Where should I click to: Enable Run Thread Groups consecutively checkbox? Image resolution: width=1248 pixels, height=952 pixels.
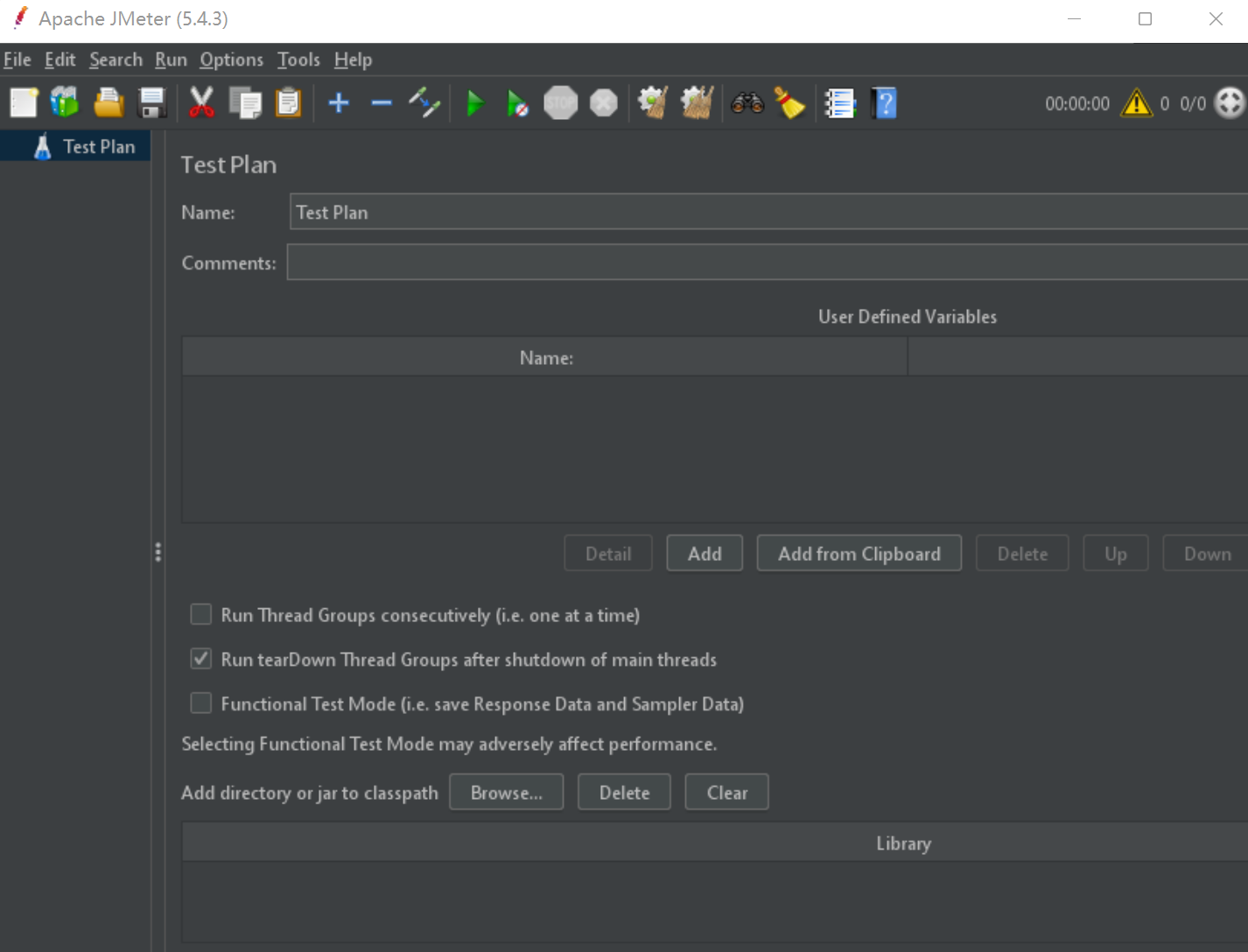pos(201,614)
